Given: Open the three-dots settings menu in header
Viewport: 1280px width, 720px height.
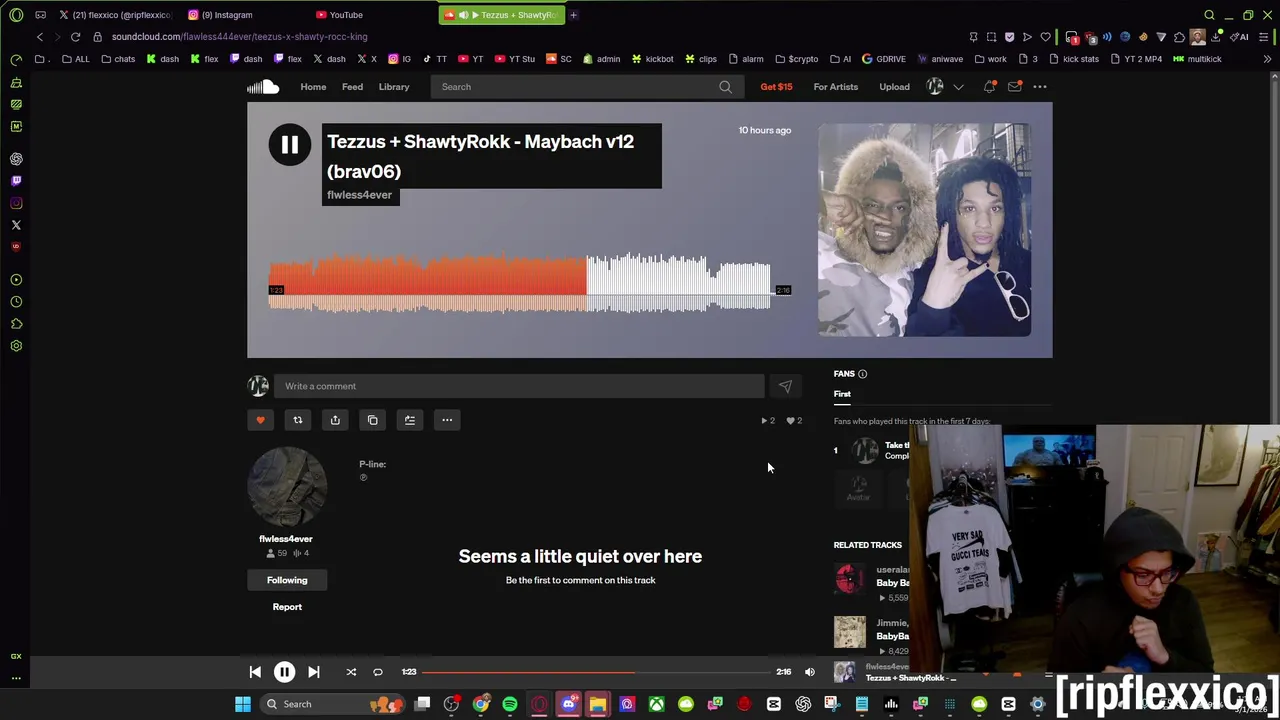Looking at the screenshot, I should (x=1040, y=87).
